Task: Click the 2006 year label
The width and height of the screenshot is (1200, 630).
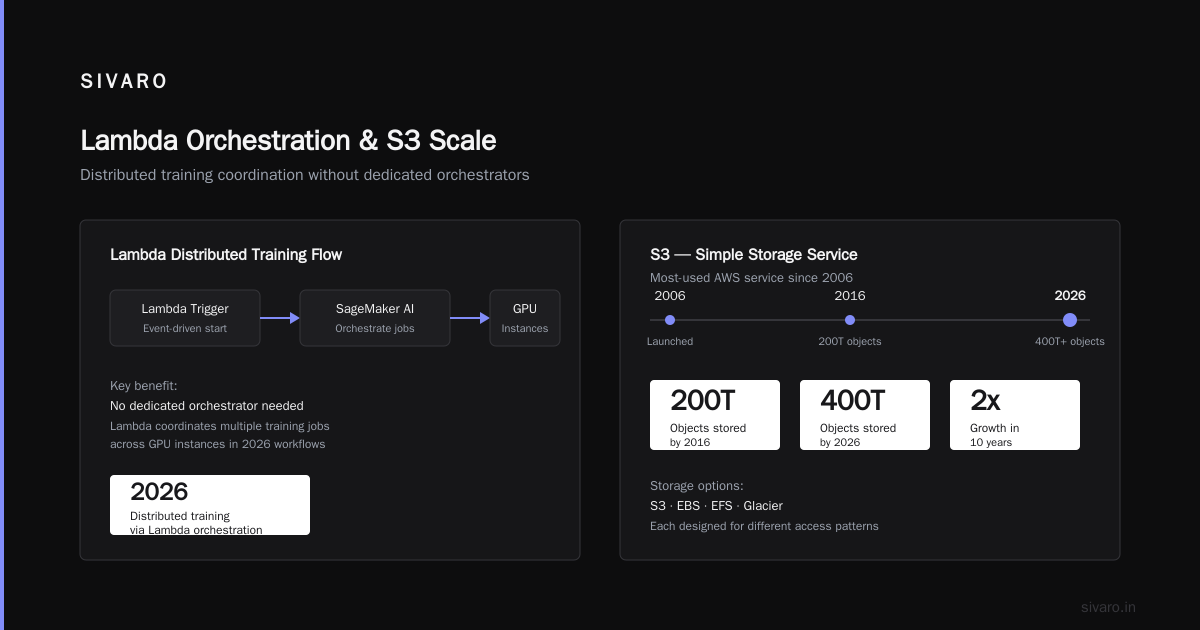Action: pyautogui.click(x=670, y=296)
